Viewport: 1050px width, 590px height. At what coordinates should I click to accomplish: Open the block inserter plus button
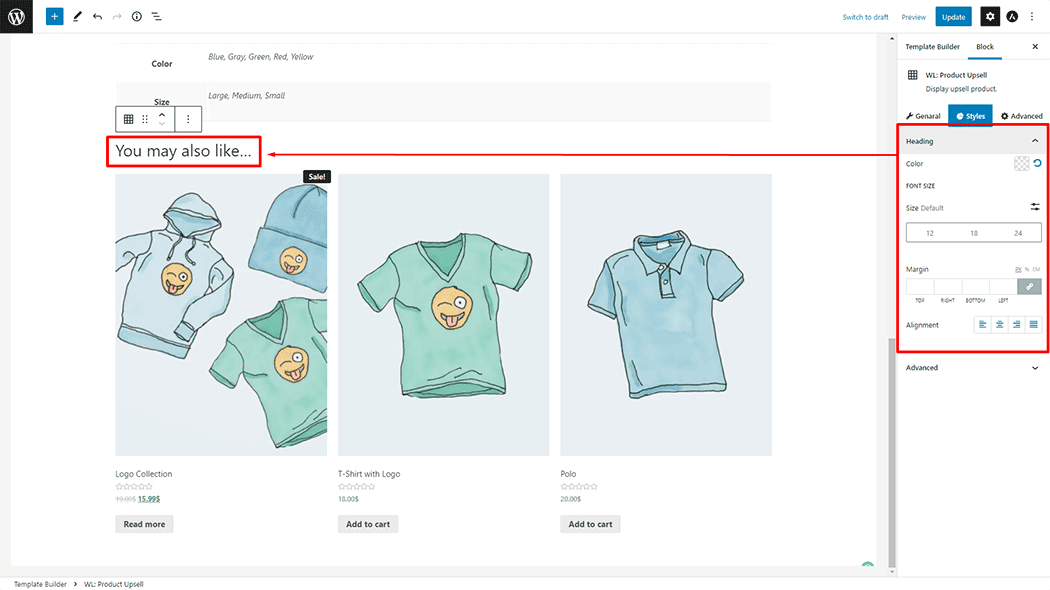[x=54, y=17]
